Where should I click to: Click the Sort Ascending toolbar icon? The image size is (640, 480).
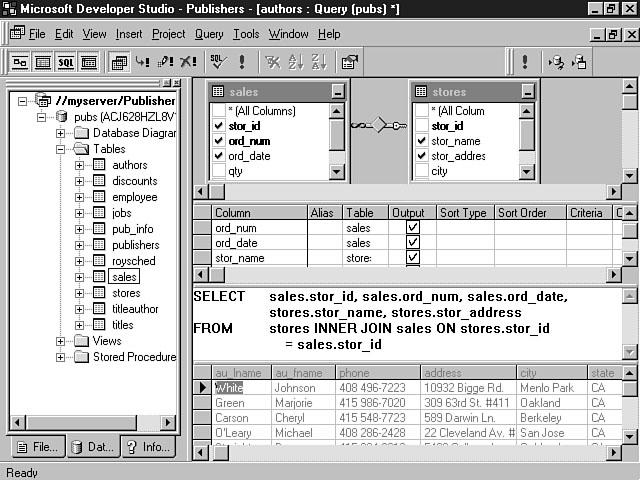coord(296,62)
